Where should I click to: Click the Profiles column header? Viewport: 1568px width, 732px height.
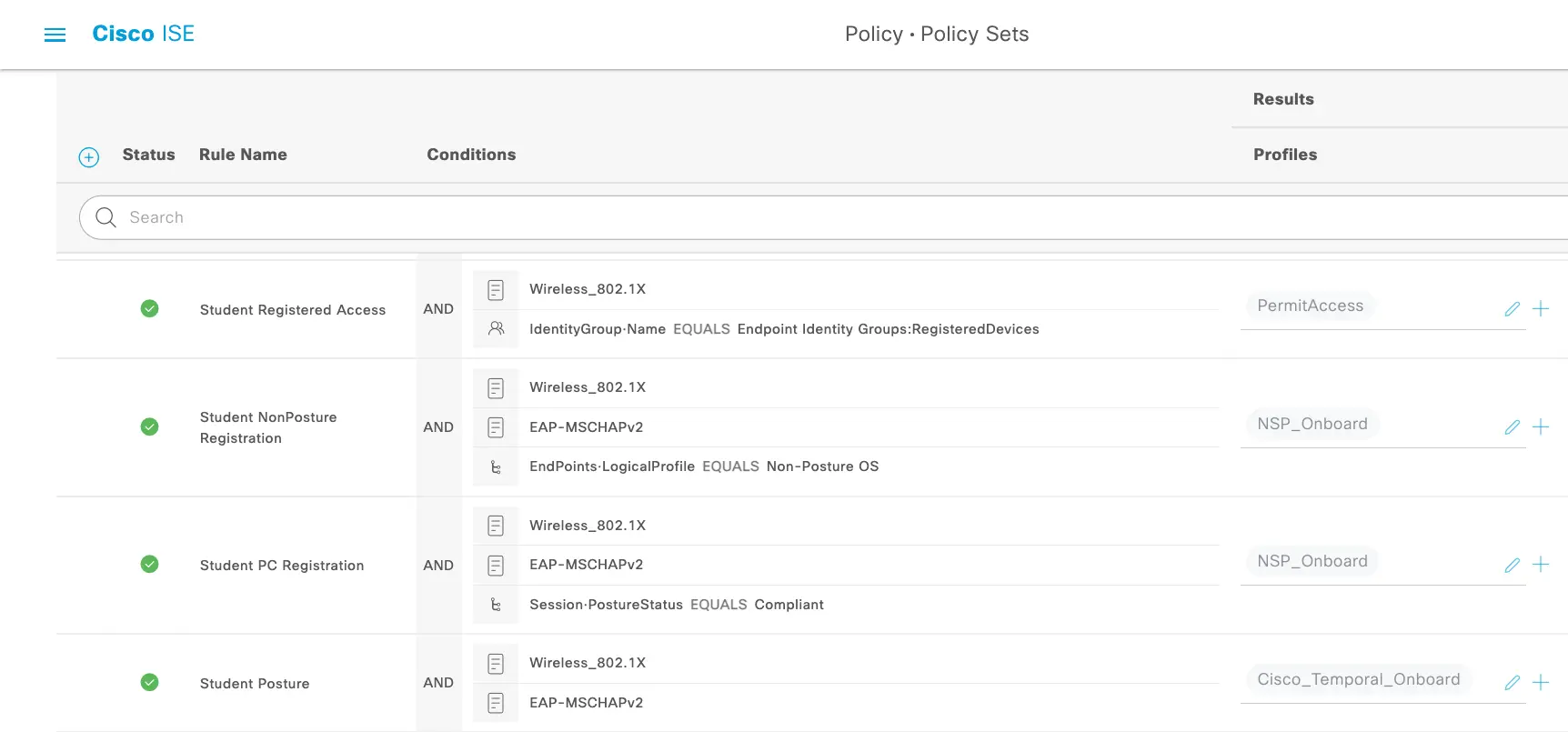pos(1285,155)
